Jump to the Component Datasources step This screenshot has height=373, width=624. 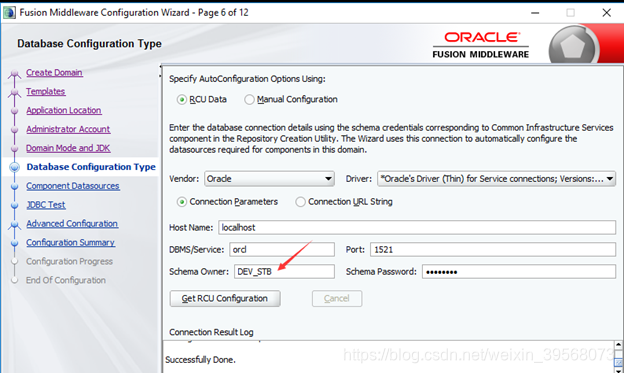73,186
